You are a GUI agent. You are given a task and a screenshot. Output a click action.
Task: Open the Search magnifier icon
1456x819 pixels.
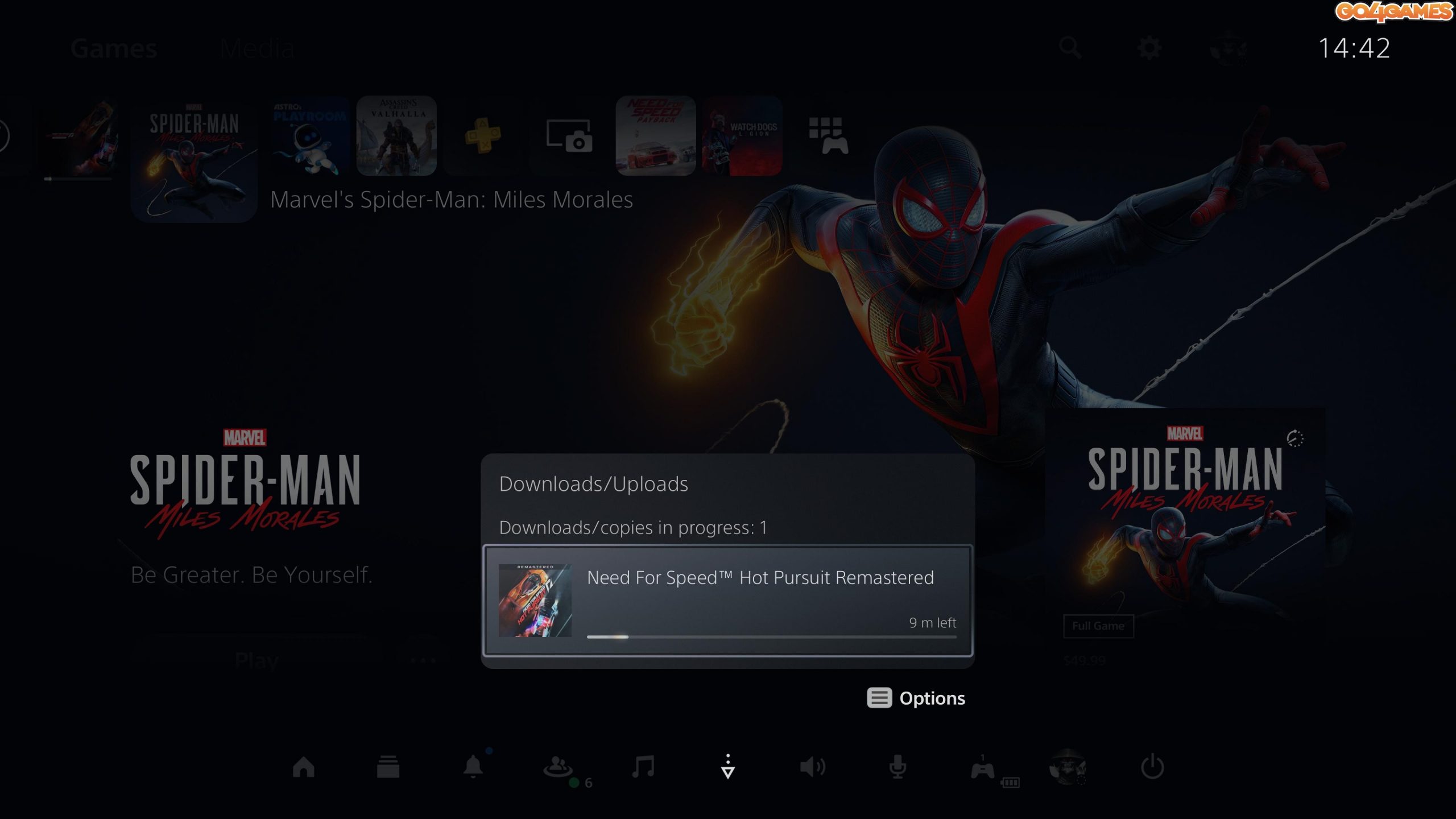[x=1070, y=48]
